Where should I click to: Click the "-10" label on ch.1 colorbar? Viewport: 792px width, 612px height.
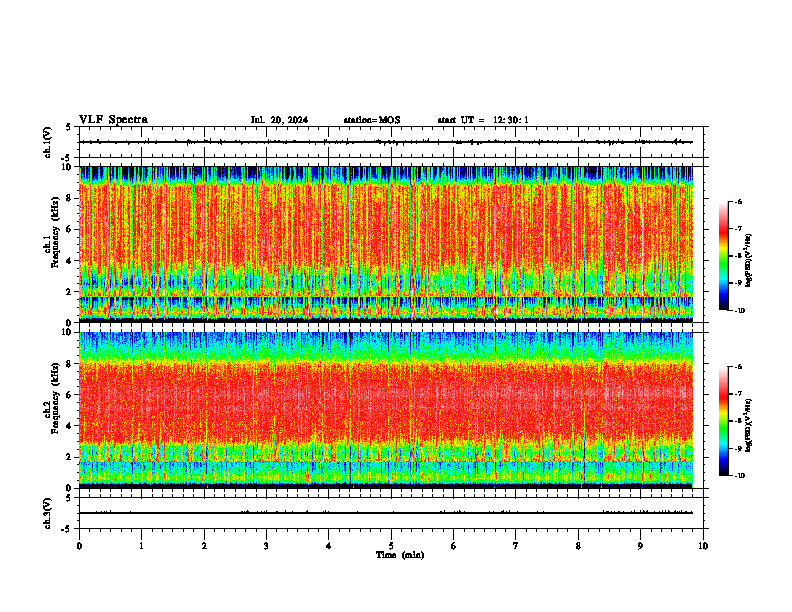tap(739, 311)
